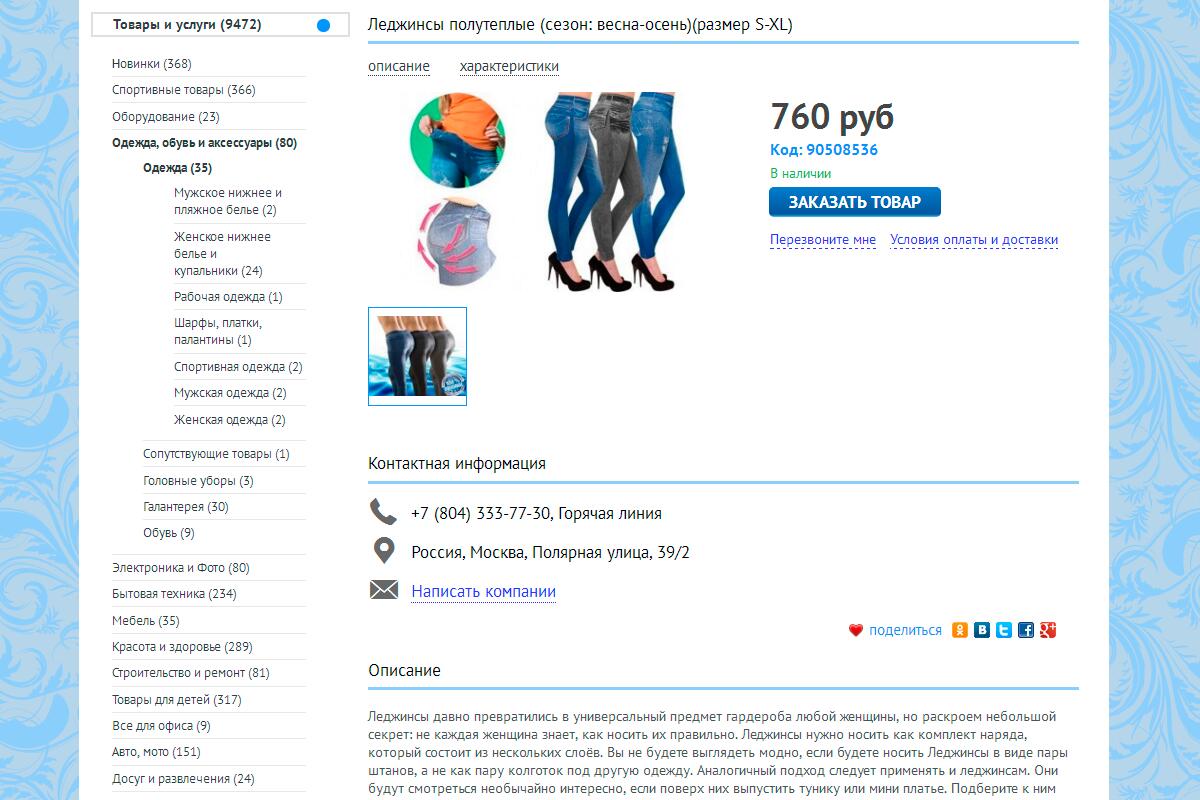Click the envelope icon near Написать компании
Viewport: 1200px width, 800px height.
point(384,590)
